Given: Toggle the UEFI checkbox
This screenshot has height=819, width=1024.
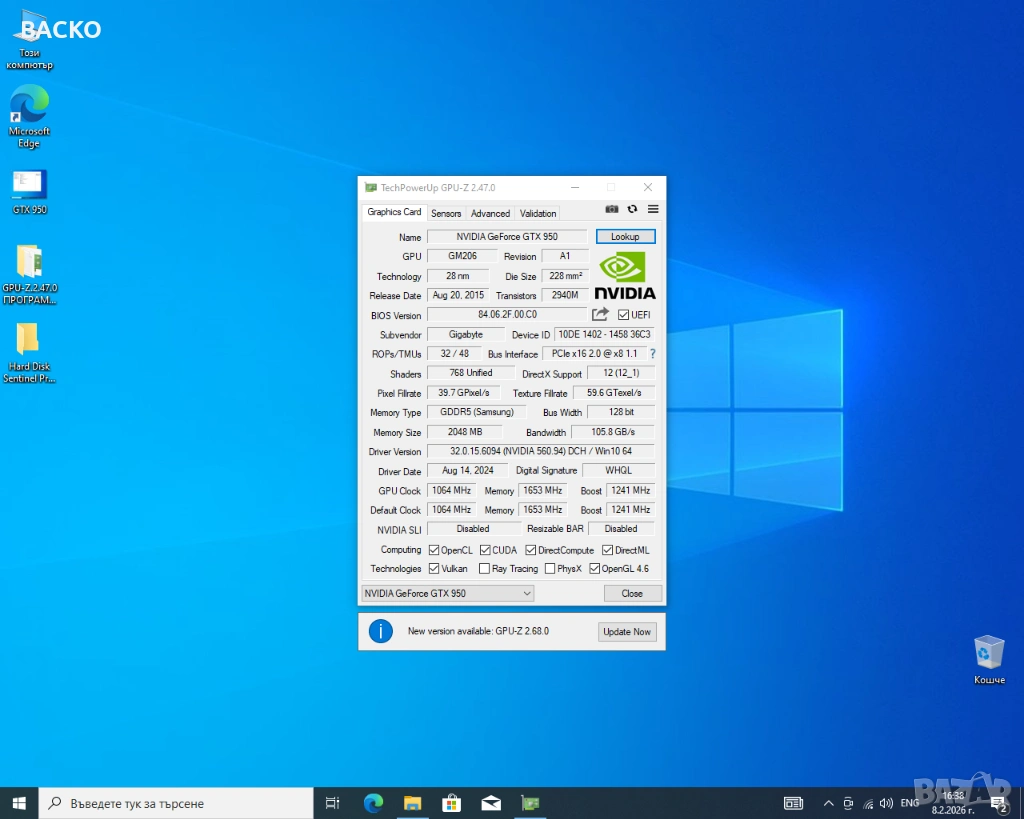Looking at the screenshot, I should coord(623,315).
